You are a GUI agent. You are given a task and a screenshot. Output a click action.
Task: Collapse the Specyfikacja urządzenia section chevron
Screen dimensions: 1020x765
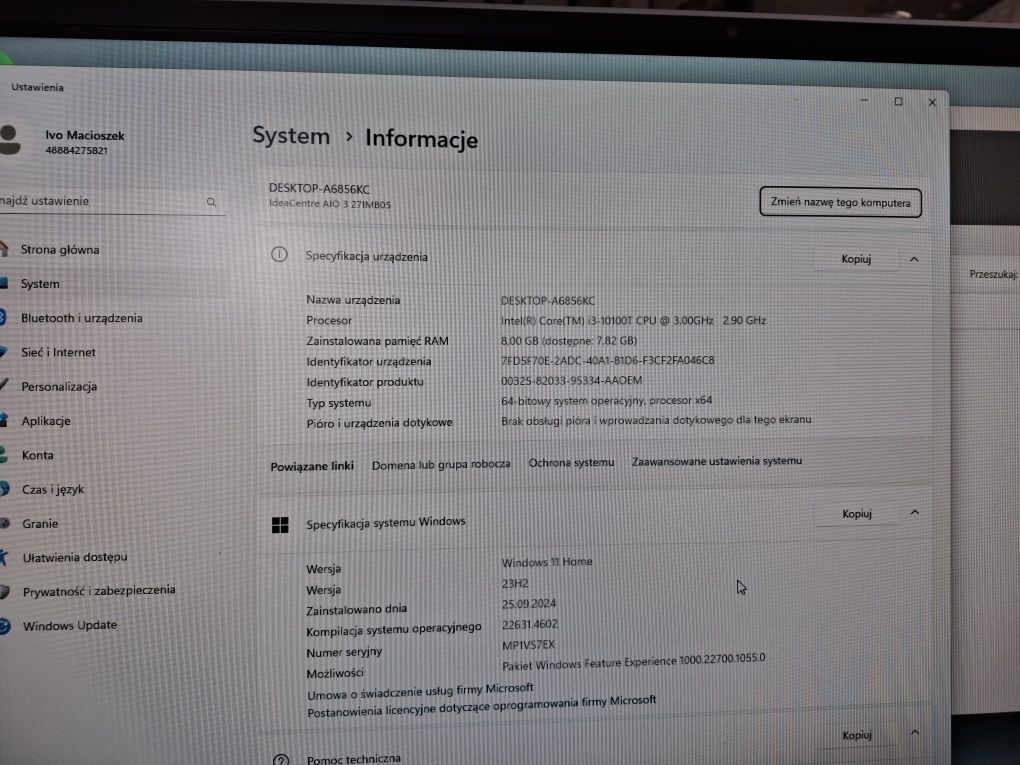914,260
